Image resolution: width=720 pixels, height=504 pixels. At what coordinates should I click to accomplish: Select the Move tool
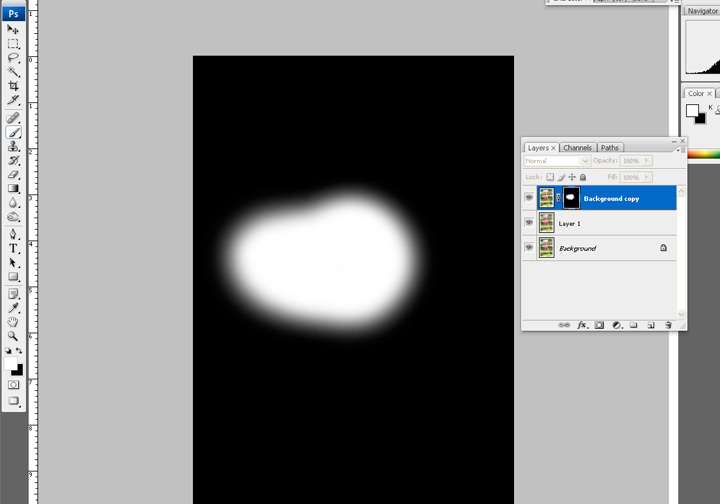pyautogui.click(x=14, y=30)
